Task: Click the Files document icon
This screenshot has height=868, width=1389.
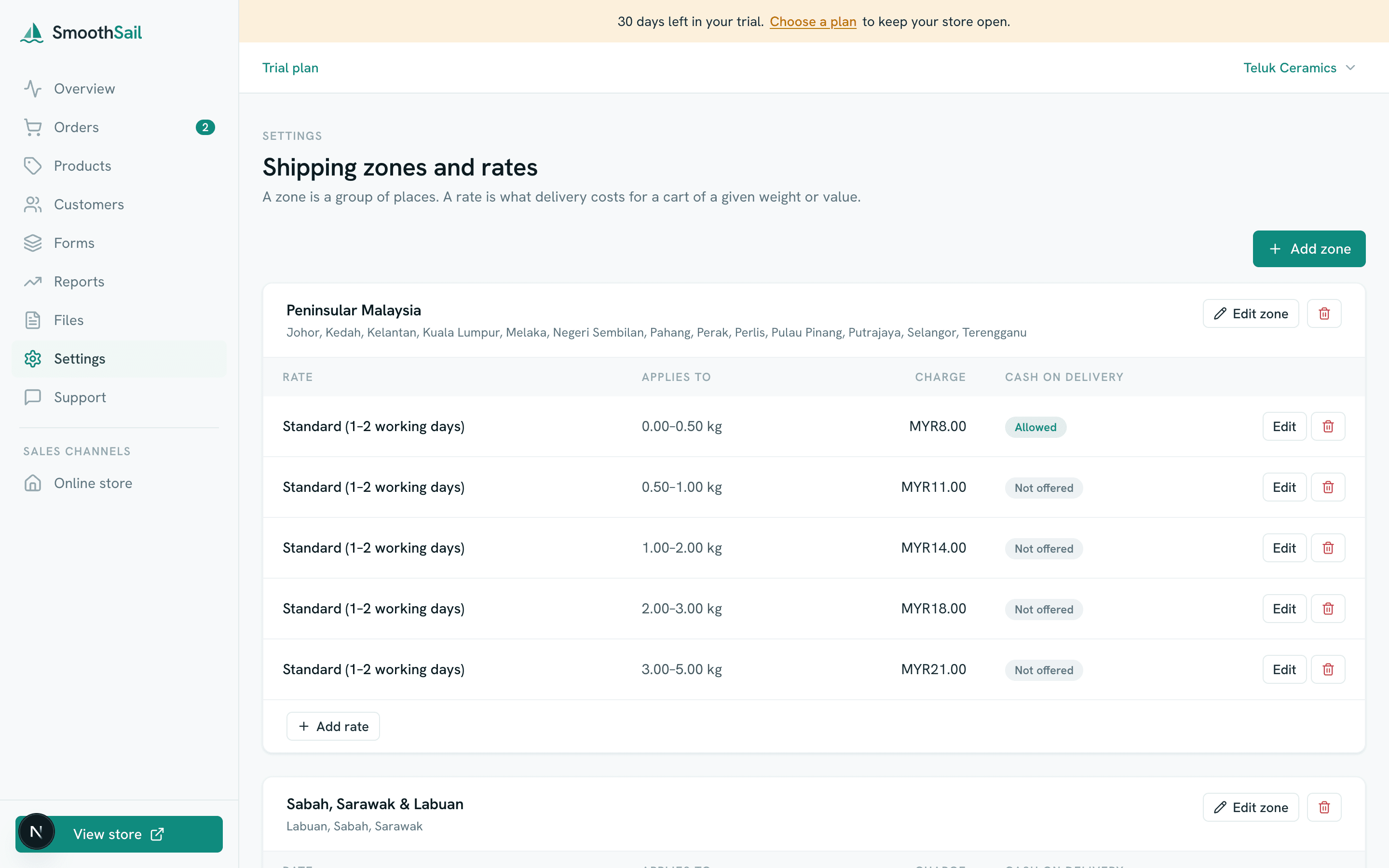Action: click(33, 320)
